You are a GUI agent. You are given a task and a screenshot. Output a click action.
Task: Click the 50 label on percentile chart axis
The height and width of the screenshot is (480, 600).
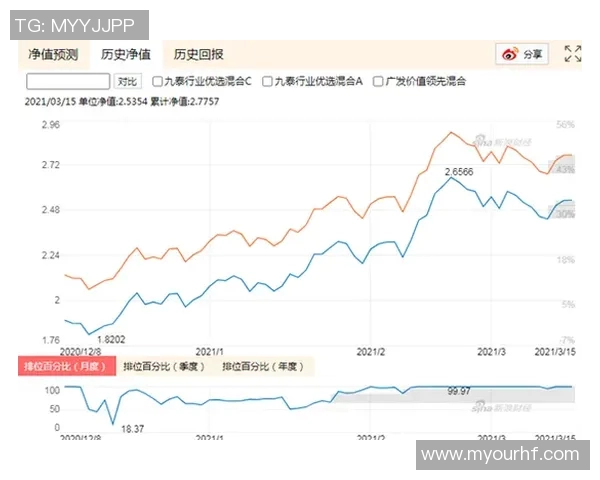(55, 409)
